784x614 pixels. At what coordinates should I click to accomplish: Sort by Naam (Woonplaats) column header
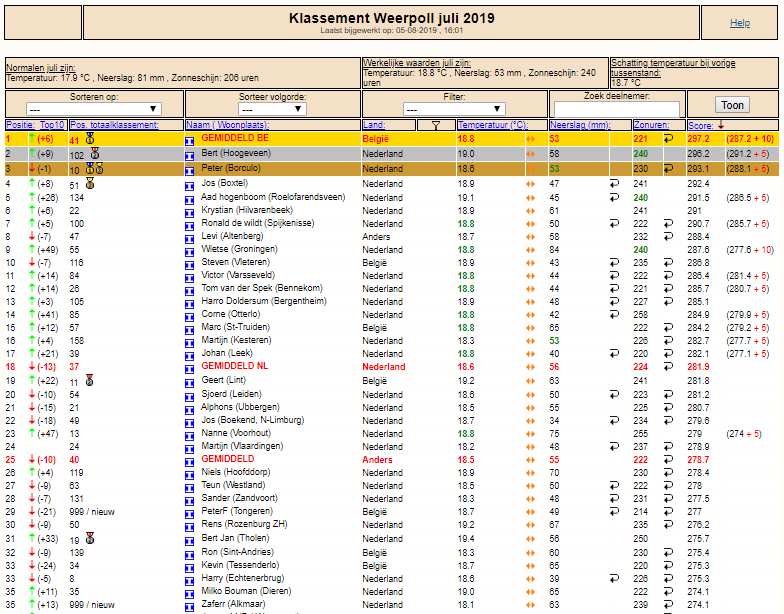(228, 125)
